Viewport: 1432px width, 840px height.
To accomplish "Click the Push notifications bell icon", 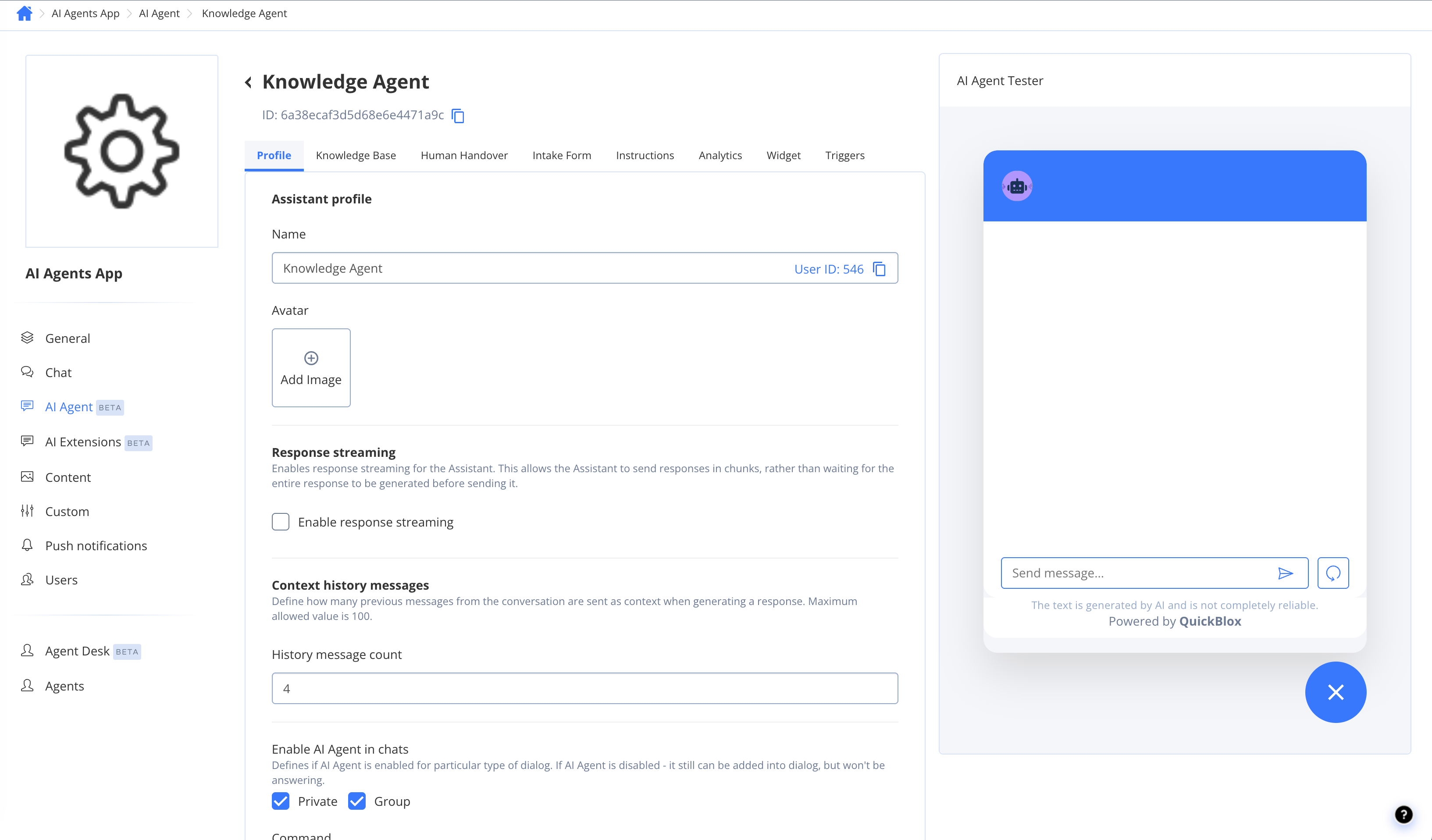I will coord(27,545).
